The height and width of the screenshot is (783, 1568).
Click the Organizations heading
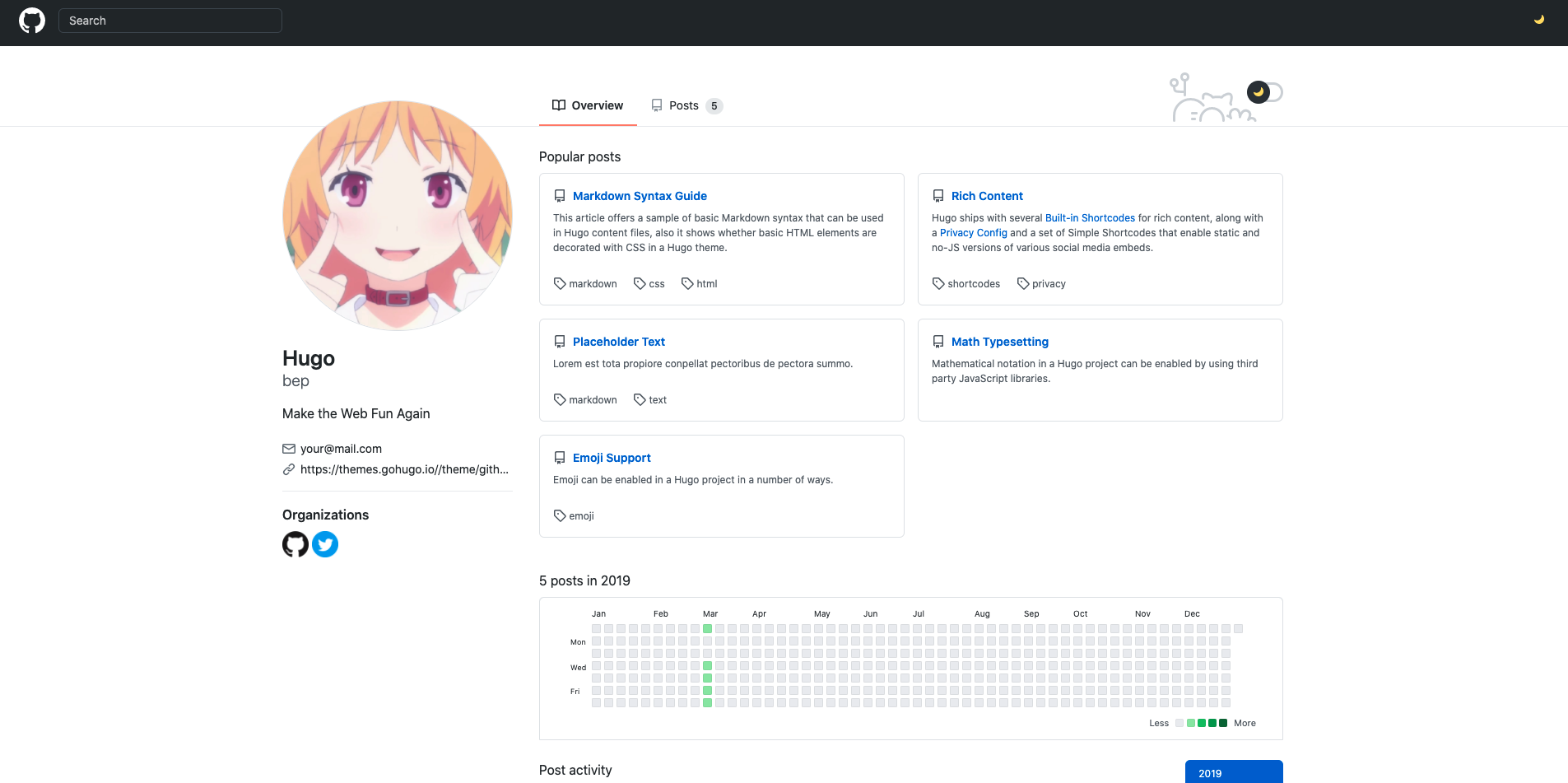325,515
